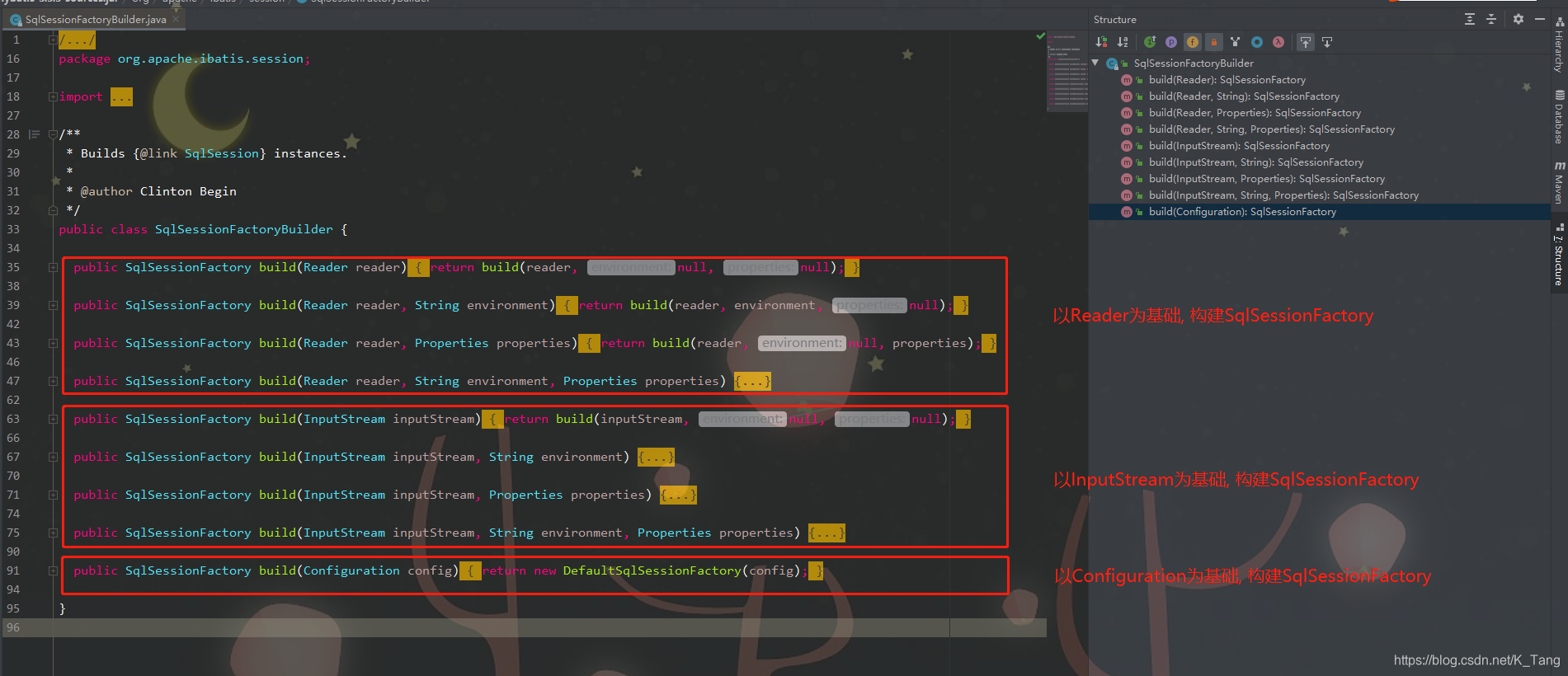Expand folded body {...} on line 67
The height and width of the screenshot is (676, 1568).
click(656, 457)
